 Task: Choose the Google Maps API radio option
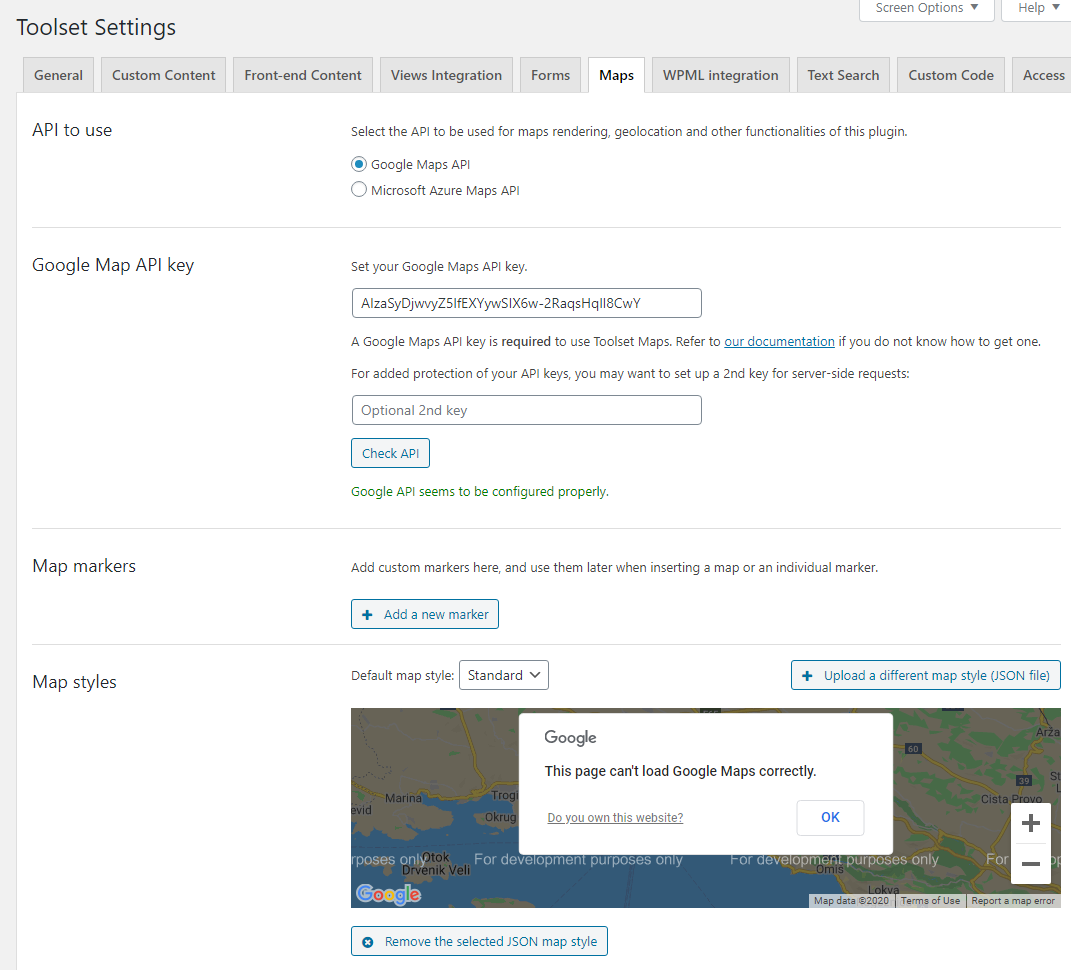tap(359, 164)
